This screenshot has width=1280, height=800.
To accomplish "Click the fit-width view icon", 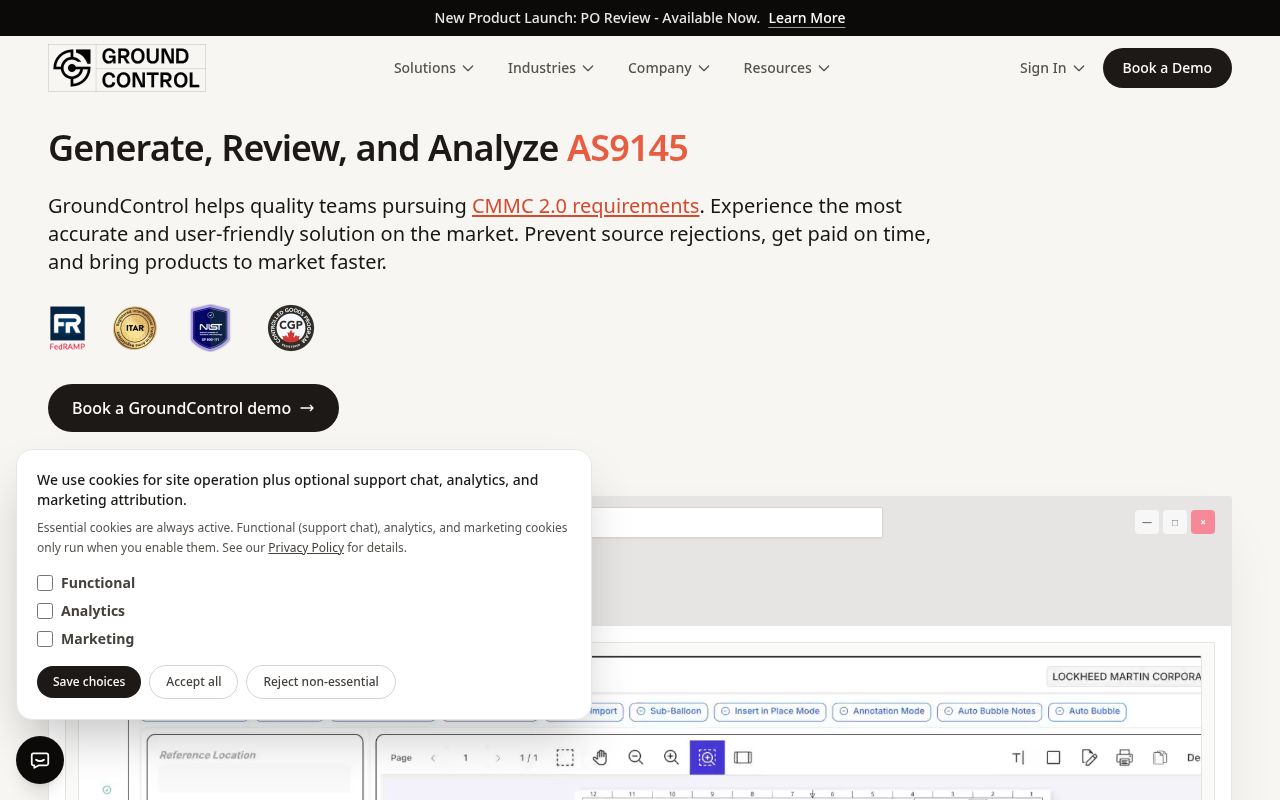I will coord(743,758).
